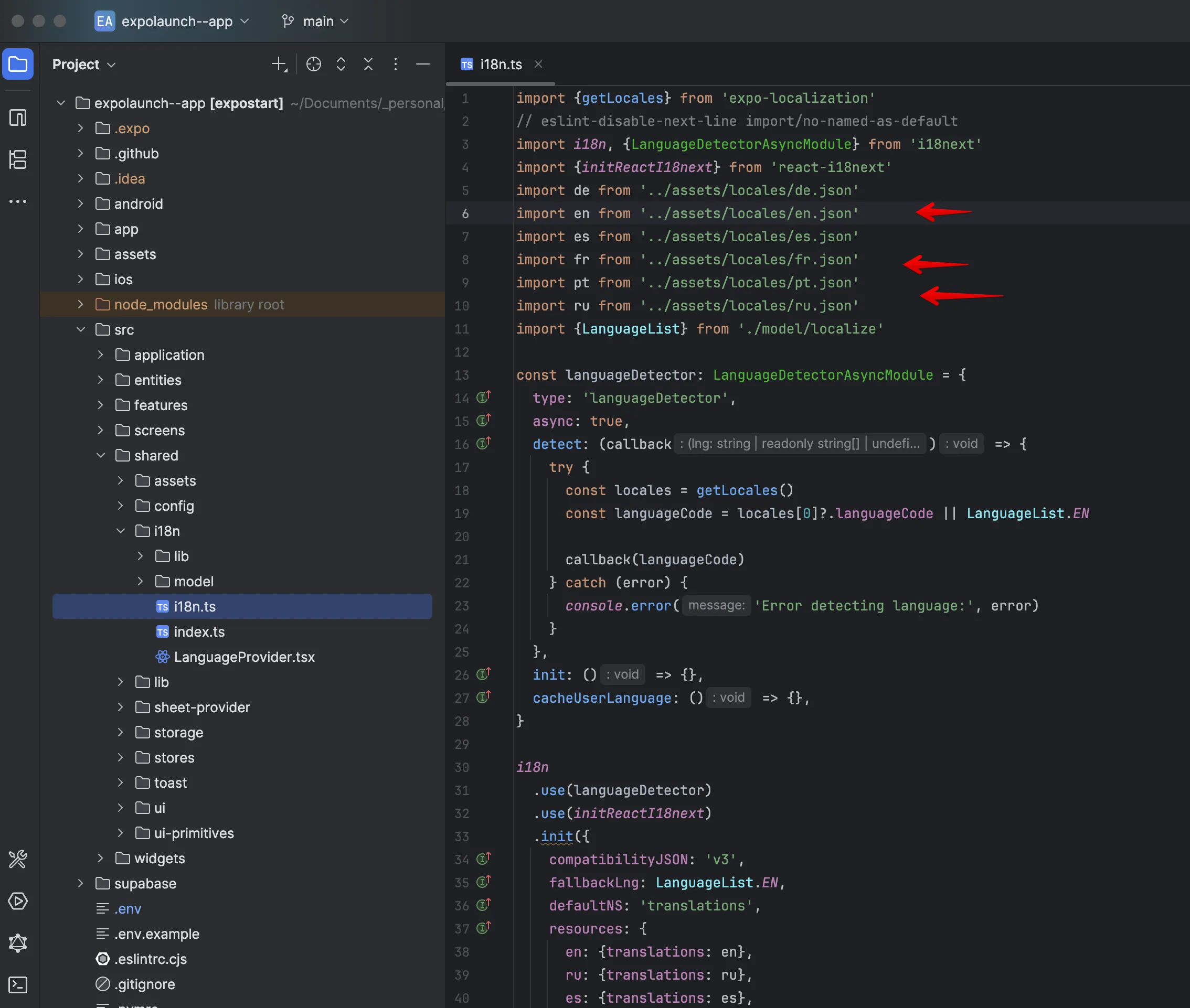Screen dimensions: 1190x1008
Task: Click implements gutter icon on line 27
Action: 484,697
